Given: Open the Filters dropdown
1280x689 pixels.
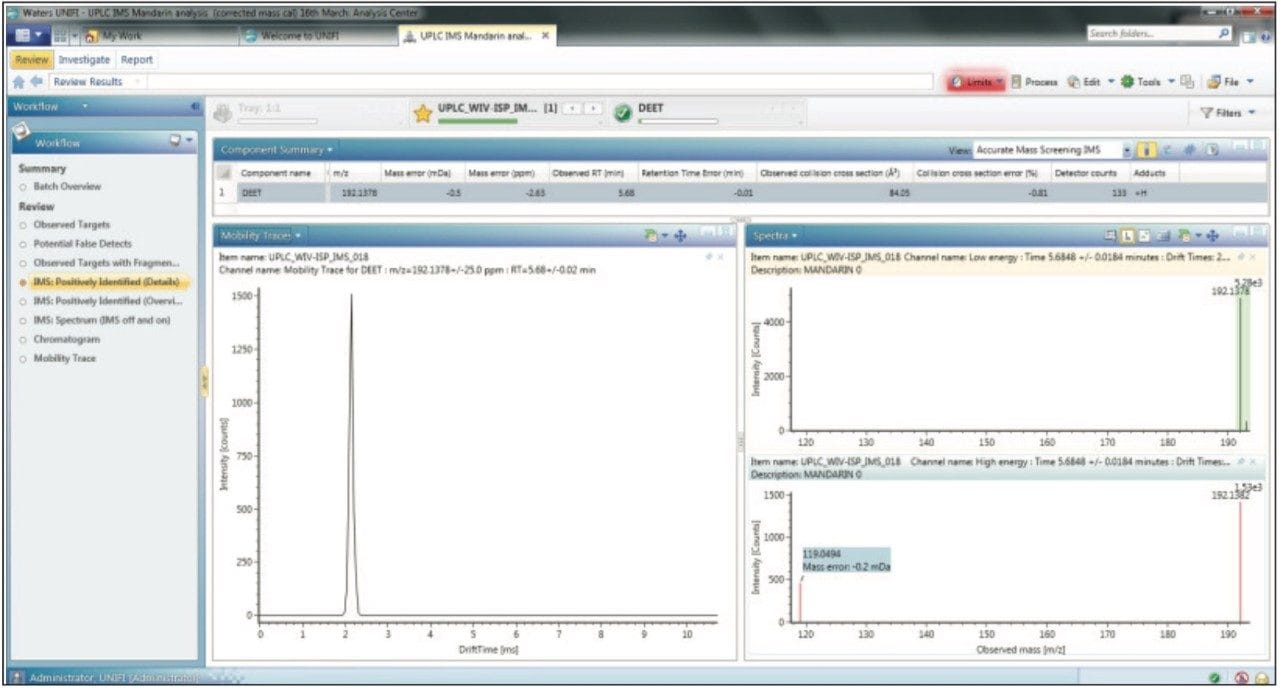Looking at the screenshot, I should coord(1229,113).
